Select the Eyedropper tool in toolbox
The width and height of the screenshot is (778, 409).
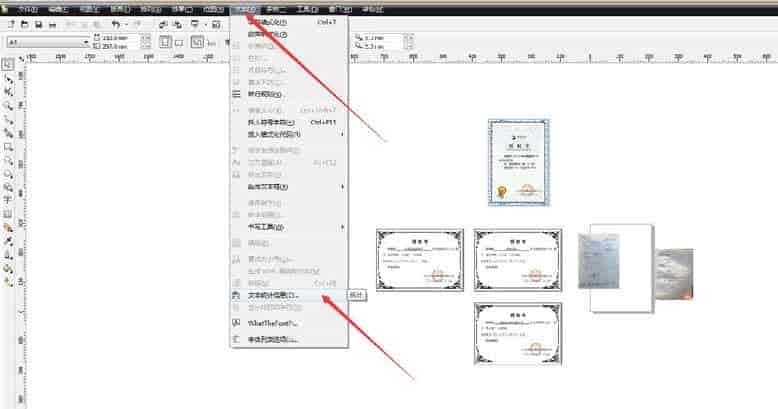(x=8, y=241)
